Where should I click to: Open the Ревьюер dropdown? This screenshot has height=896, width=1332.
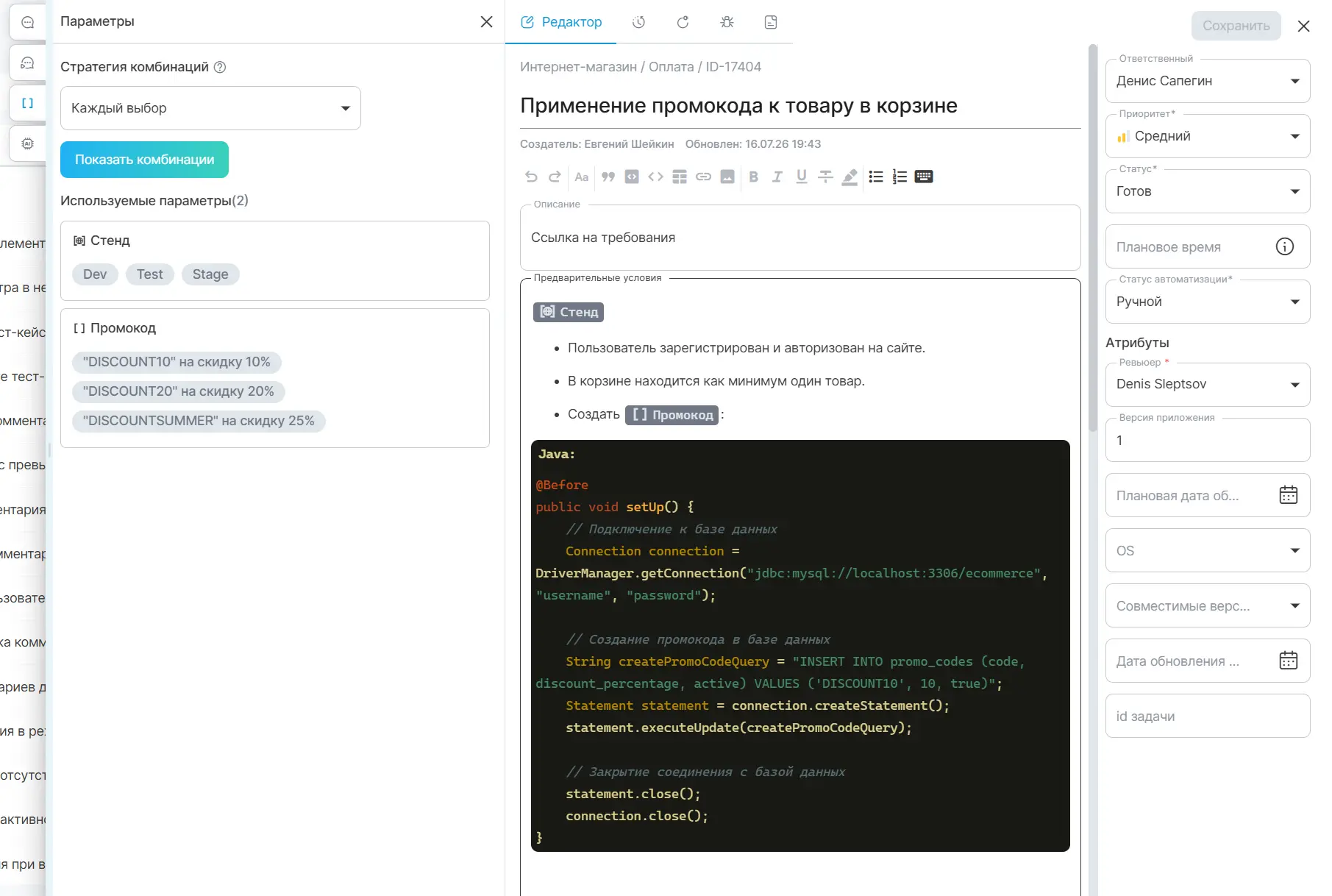(x=1208, y=384)
